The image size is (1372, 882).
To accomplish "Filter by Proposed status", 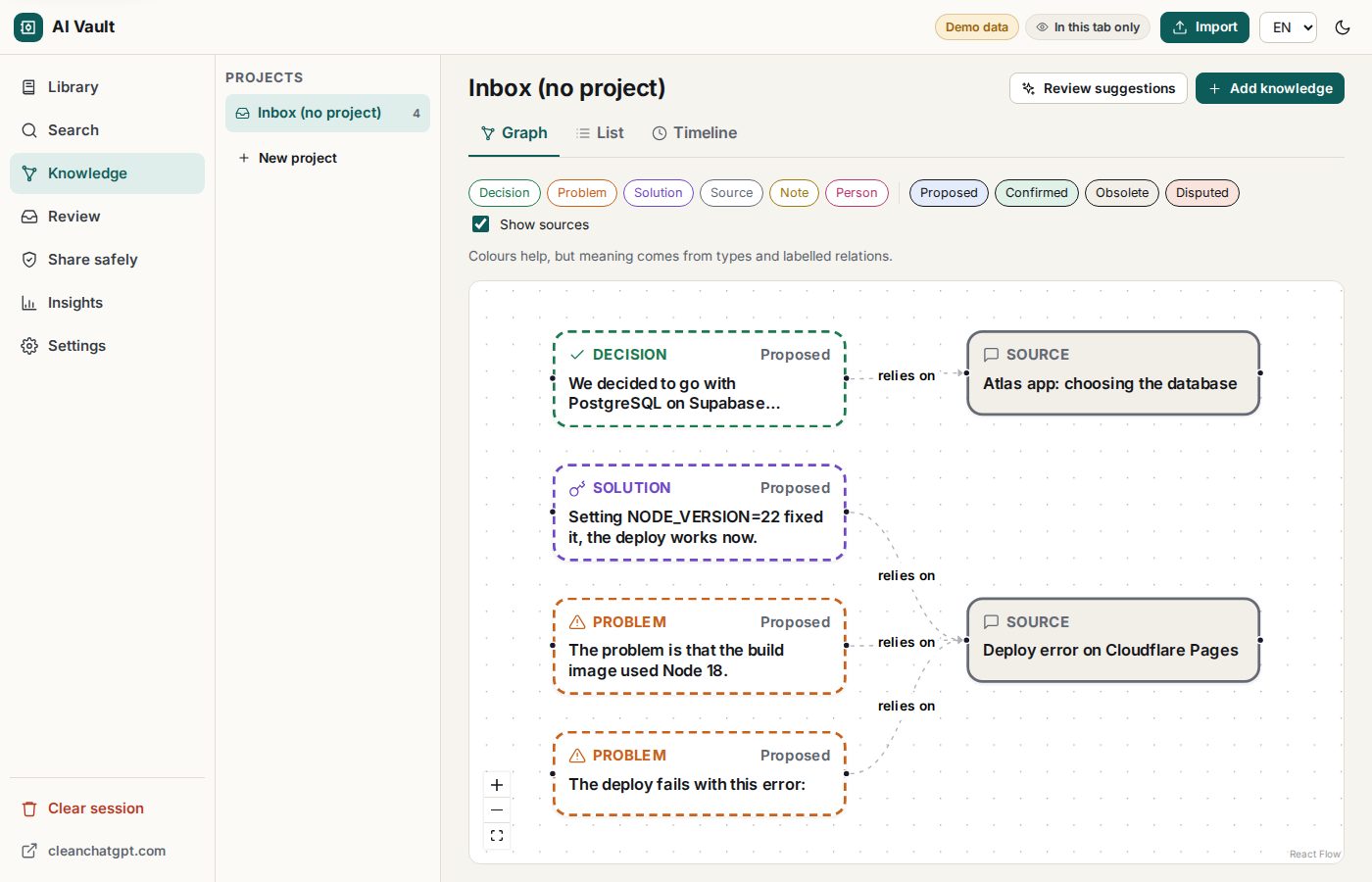I will point(949,193).
